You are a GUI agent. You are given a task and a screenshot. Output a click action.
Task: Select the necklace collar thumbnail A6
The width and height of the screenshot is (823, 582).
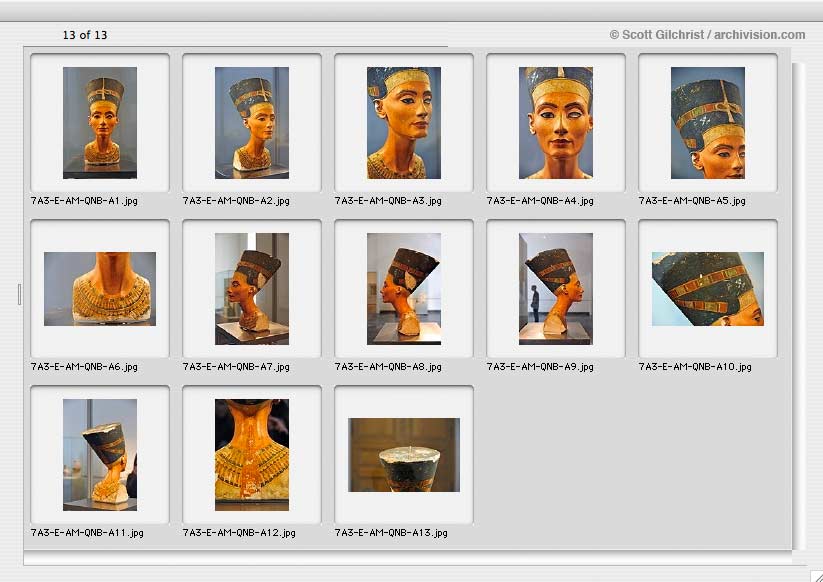tap(100, 289)
